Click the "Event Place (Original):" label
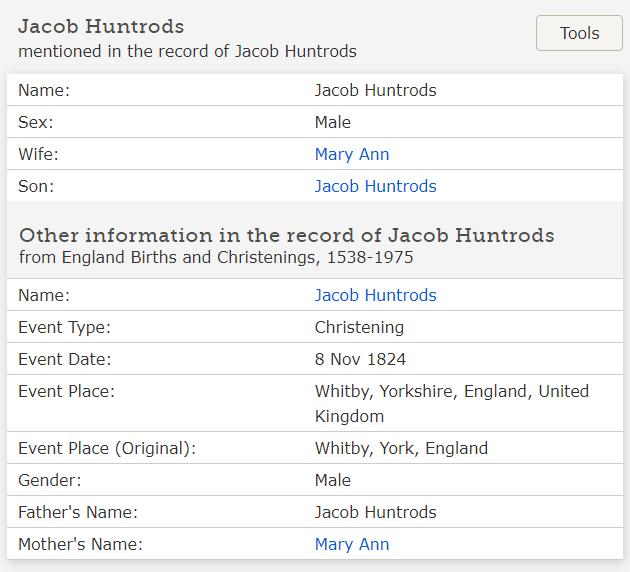Image resolution: width=630 pixels, height=572 pixels. tap(106, 448)
